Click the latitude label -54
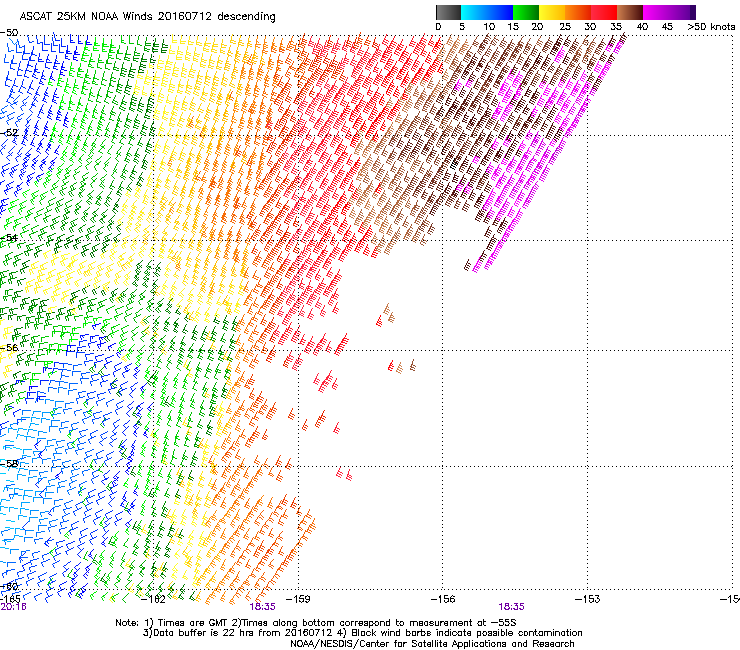 point(9,238)
